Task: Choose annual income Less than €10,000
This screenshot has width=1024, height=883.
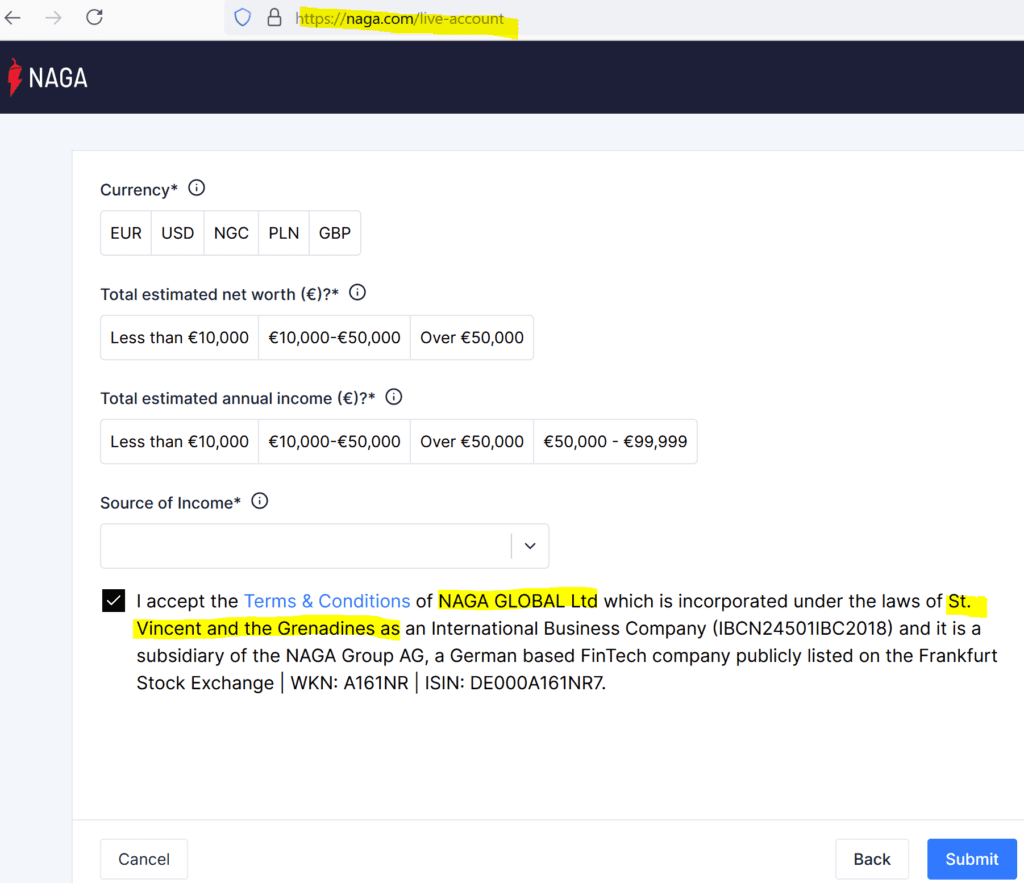Action: [180, 442]
